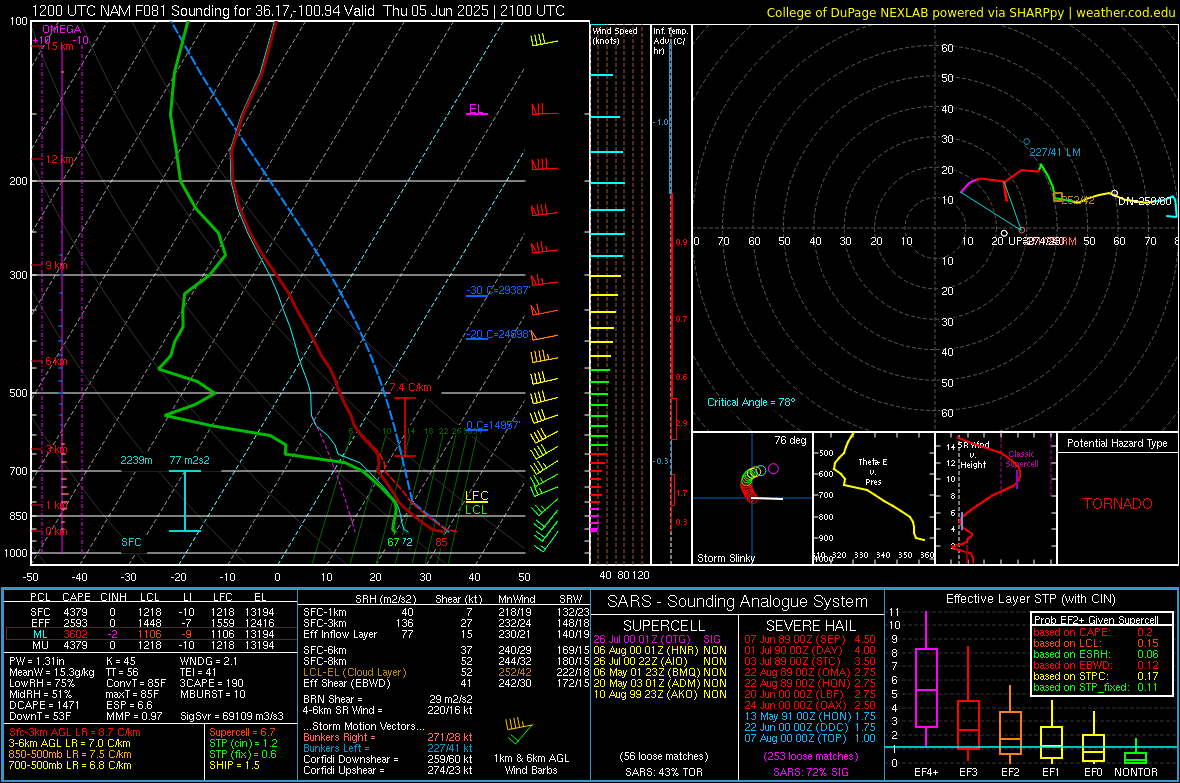Click the LFC label on the skew-T
This screenshot has width=1180, height=783.
tap(476, 495)
